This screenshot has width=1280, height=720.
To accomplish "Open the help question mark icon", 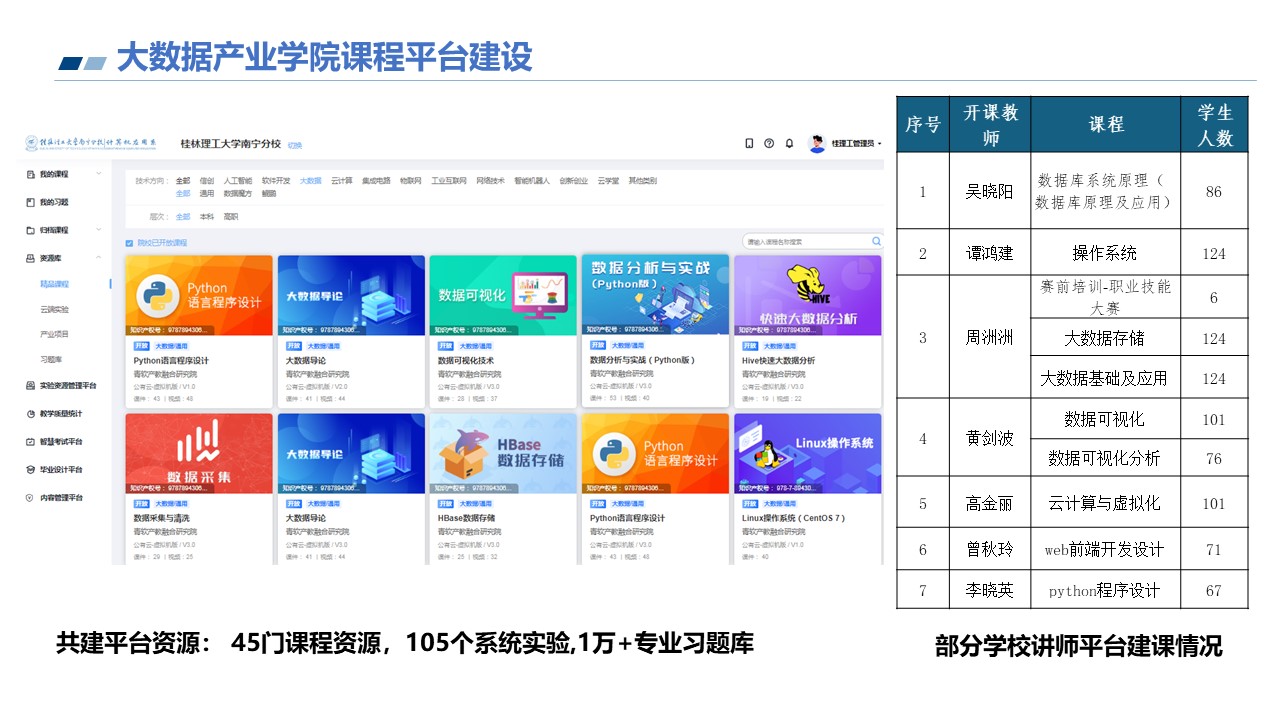I will 769,144.
